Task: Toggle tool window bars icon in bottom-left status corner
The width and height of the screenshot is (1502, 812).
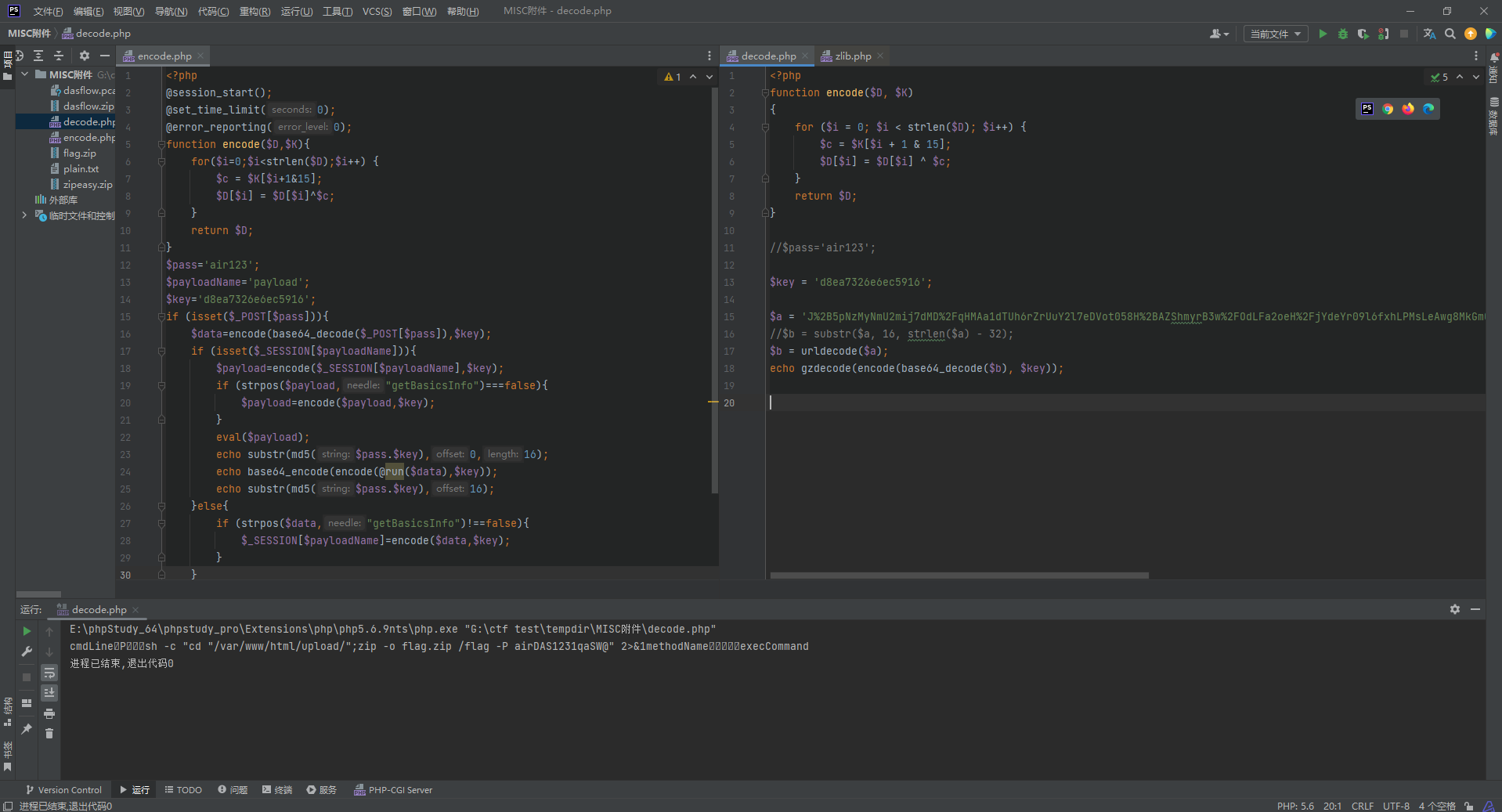Action: pyautogui.click(x=8, y=806)
